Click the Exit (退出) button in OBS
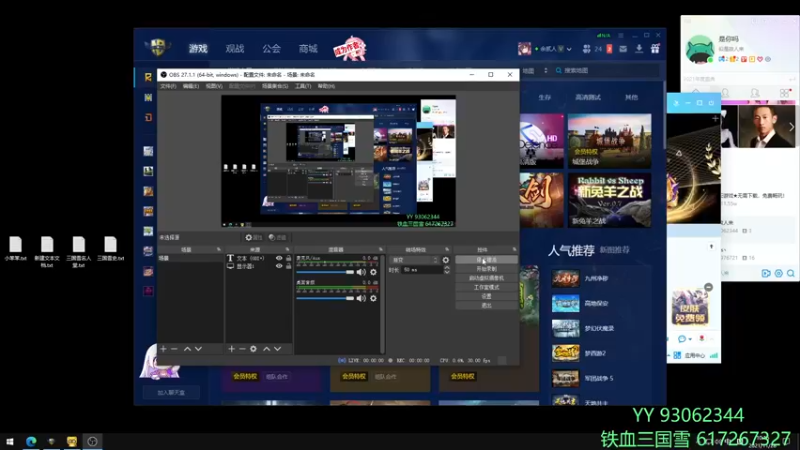The image size is (800, 450). 486,306
